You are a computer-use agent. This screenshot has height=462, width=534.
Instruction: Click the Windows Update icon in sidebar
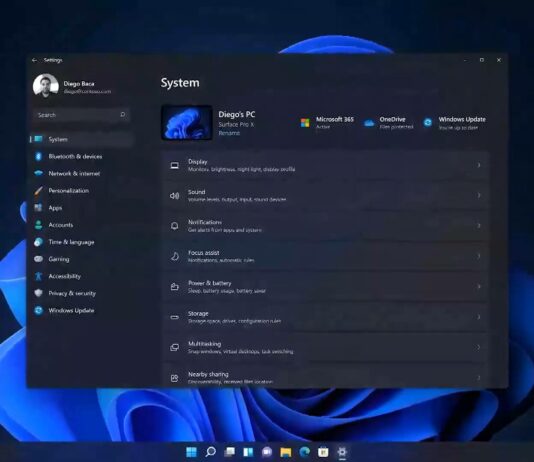pyautogui.click(x=38, y=310)
